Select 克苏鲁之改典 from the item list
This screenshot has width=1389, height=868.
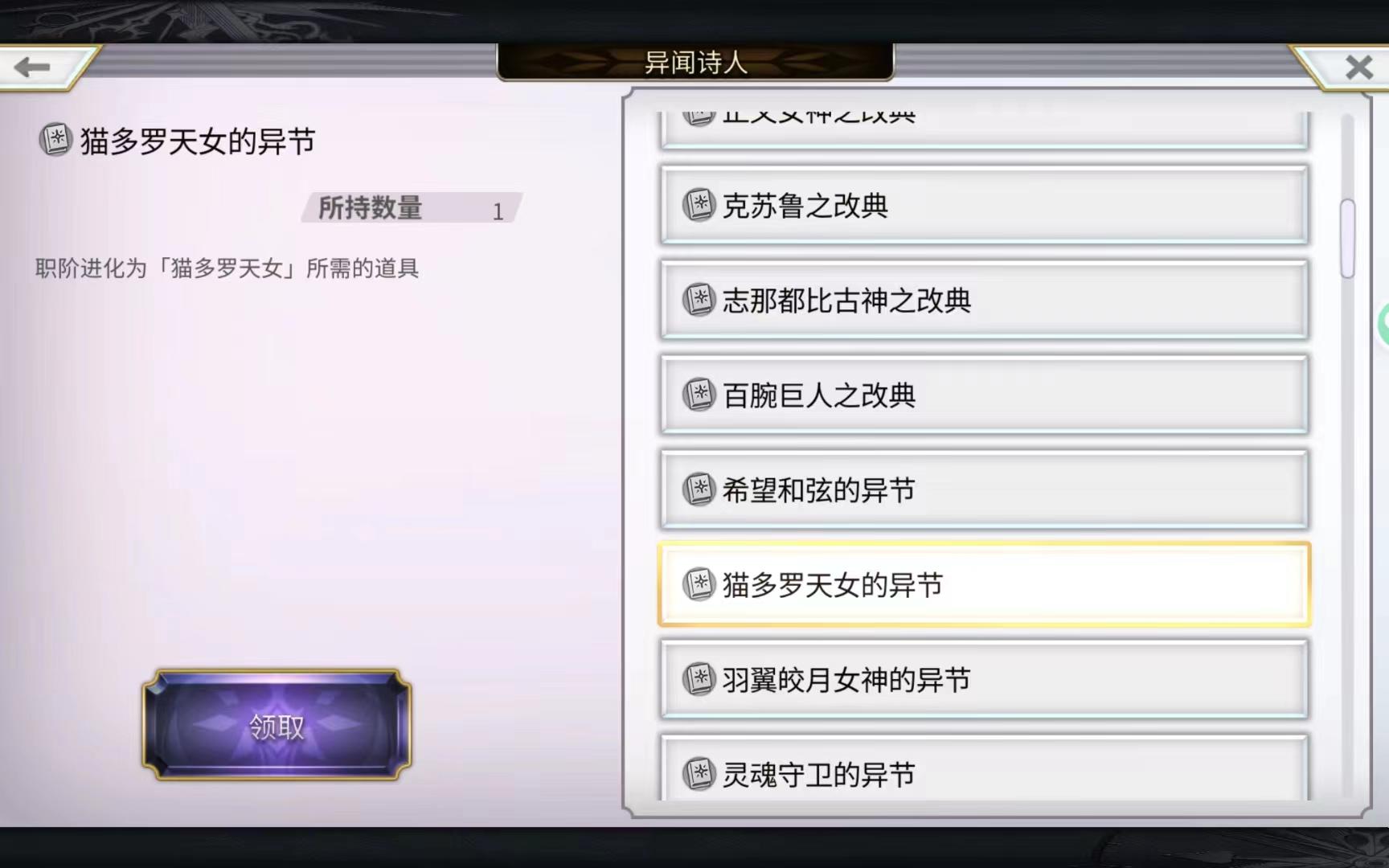tap(984, 206)
